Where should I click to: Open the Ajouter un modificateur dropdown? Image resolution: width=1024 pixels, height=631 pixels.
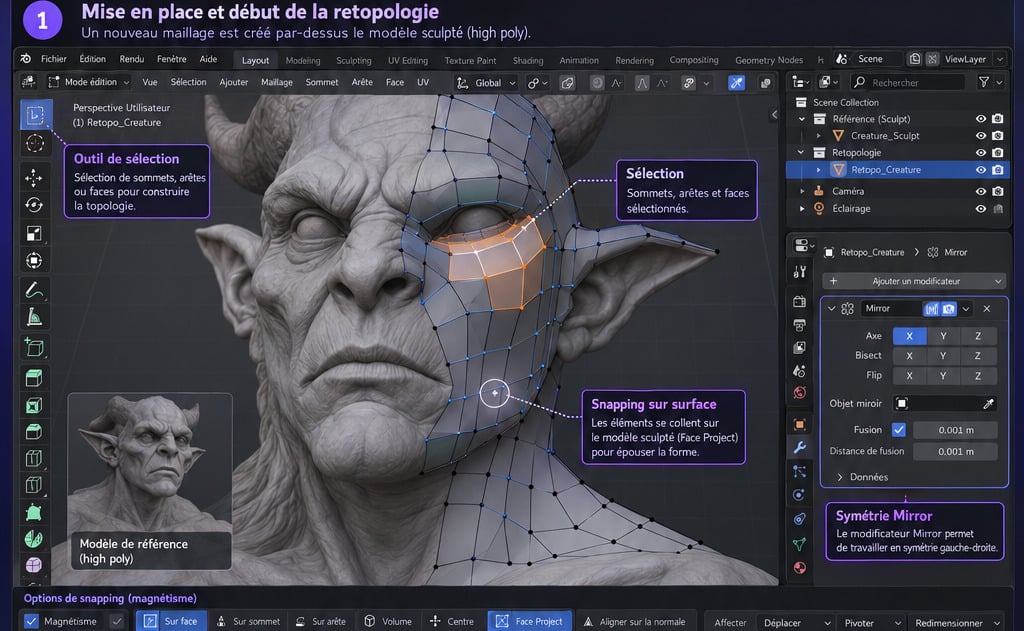point(914,281)
